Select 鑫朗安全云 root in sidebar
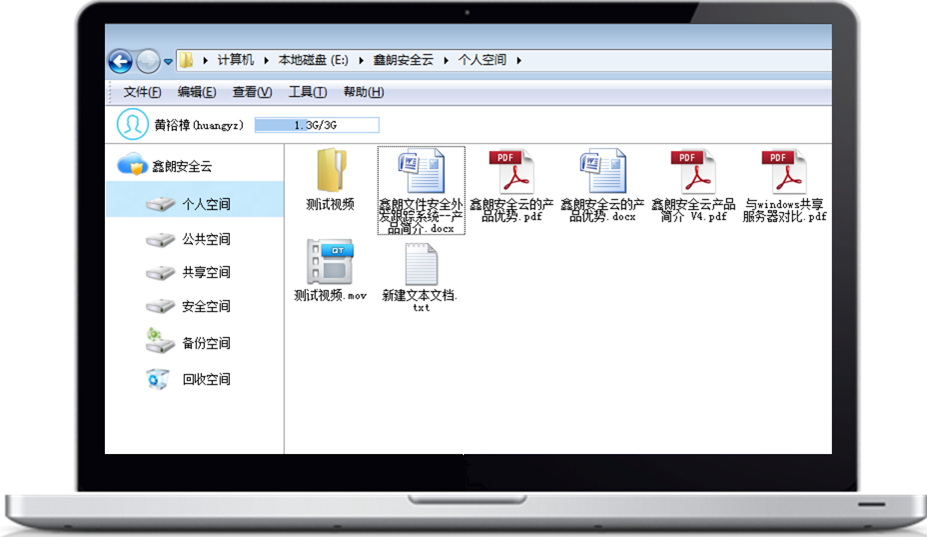The height and width of the screenshot is (537, 927). click(x=181, y=167)
